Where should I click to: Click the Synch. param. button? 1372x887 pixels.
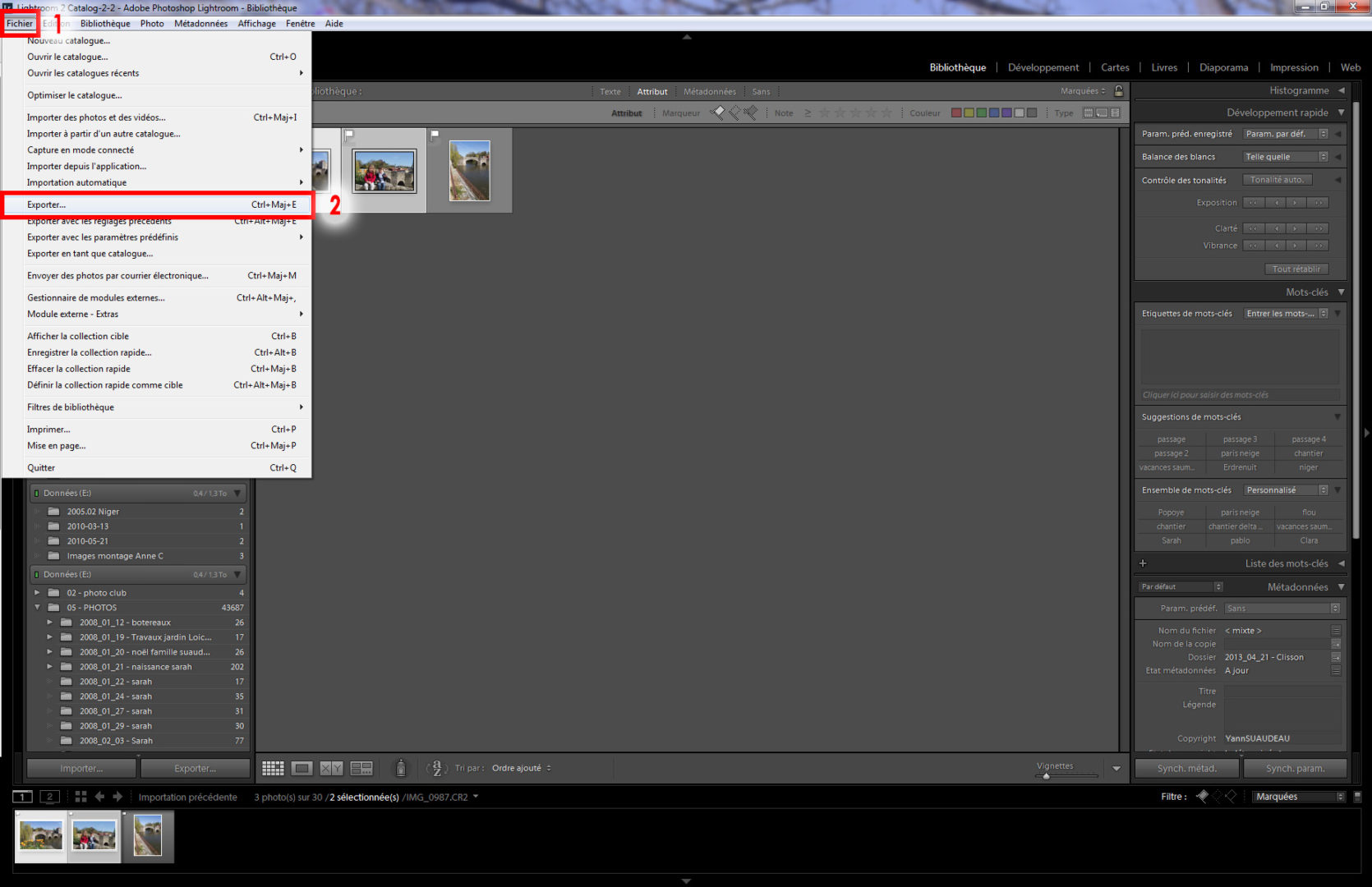(1296, 769)
